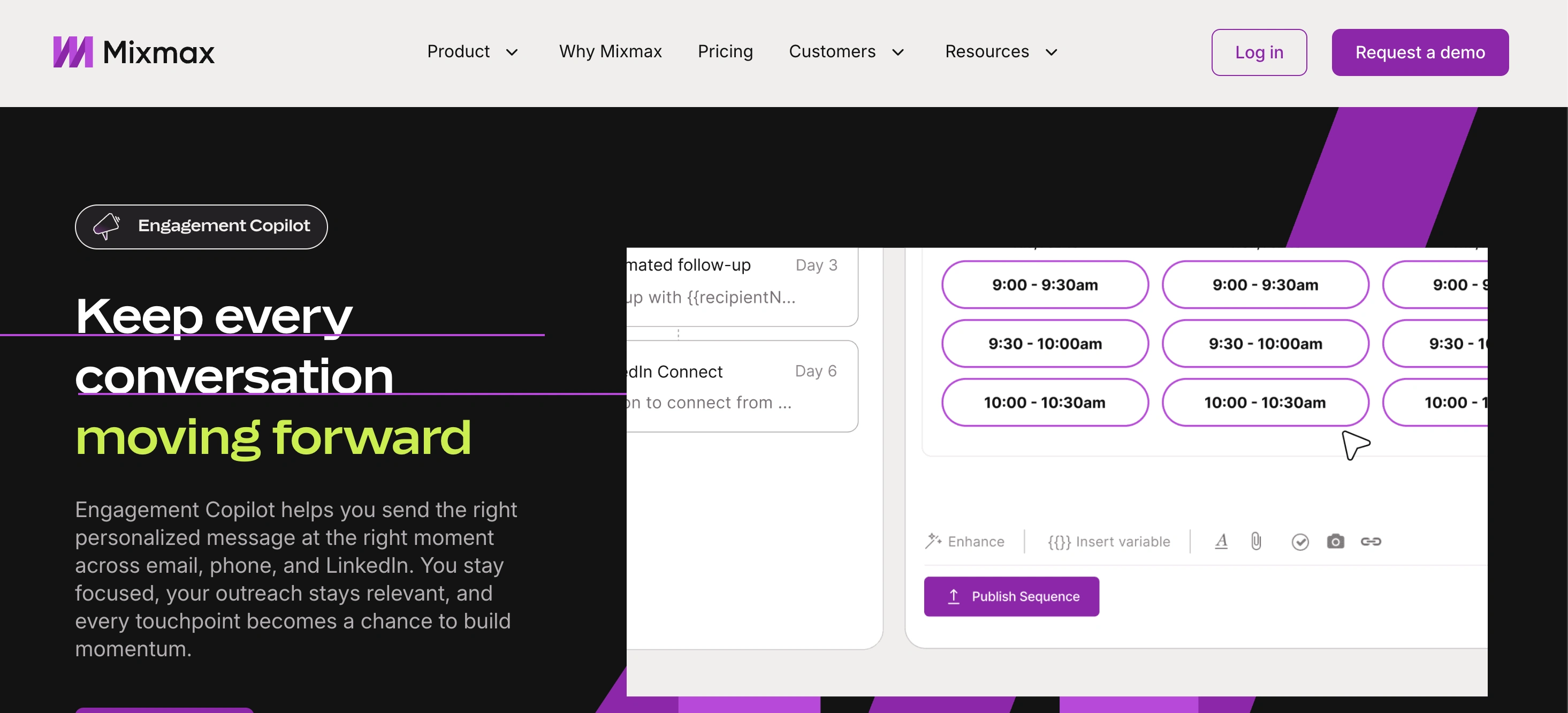
Task: Pick the 10:00 - 10:30am meeting slot
Action: (x=1045, y=402)
